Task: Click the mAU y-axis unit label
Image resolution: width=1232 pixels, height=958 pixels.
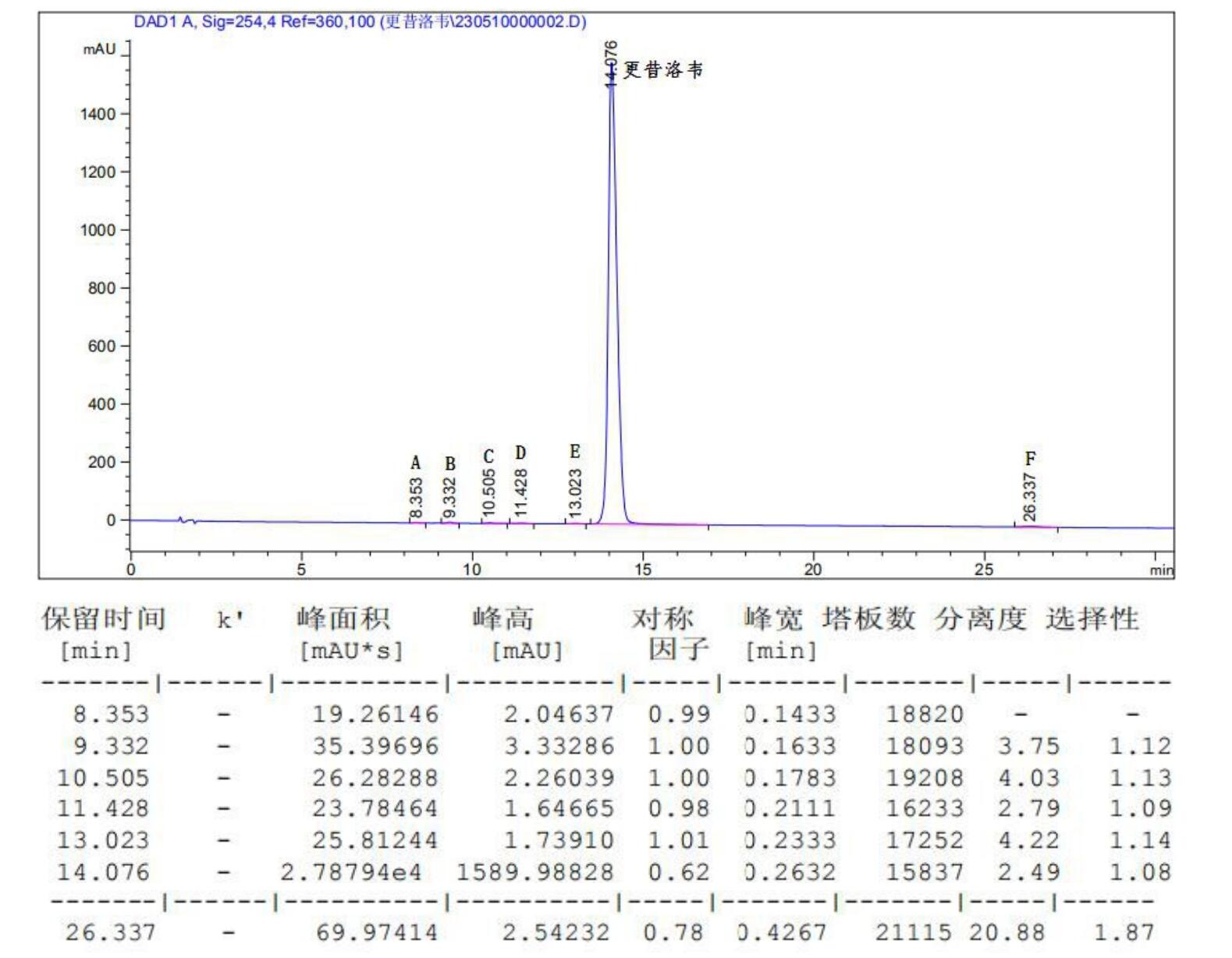Action: [x=99, y=50]
